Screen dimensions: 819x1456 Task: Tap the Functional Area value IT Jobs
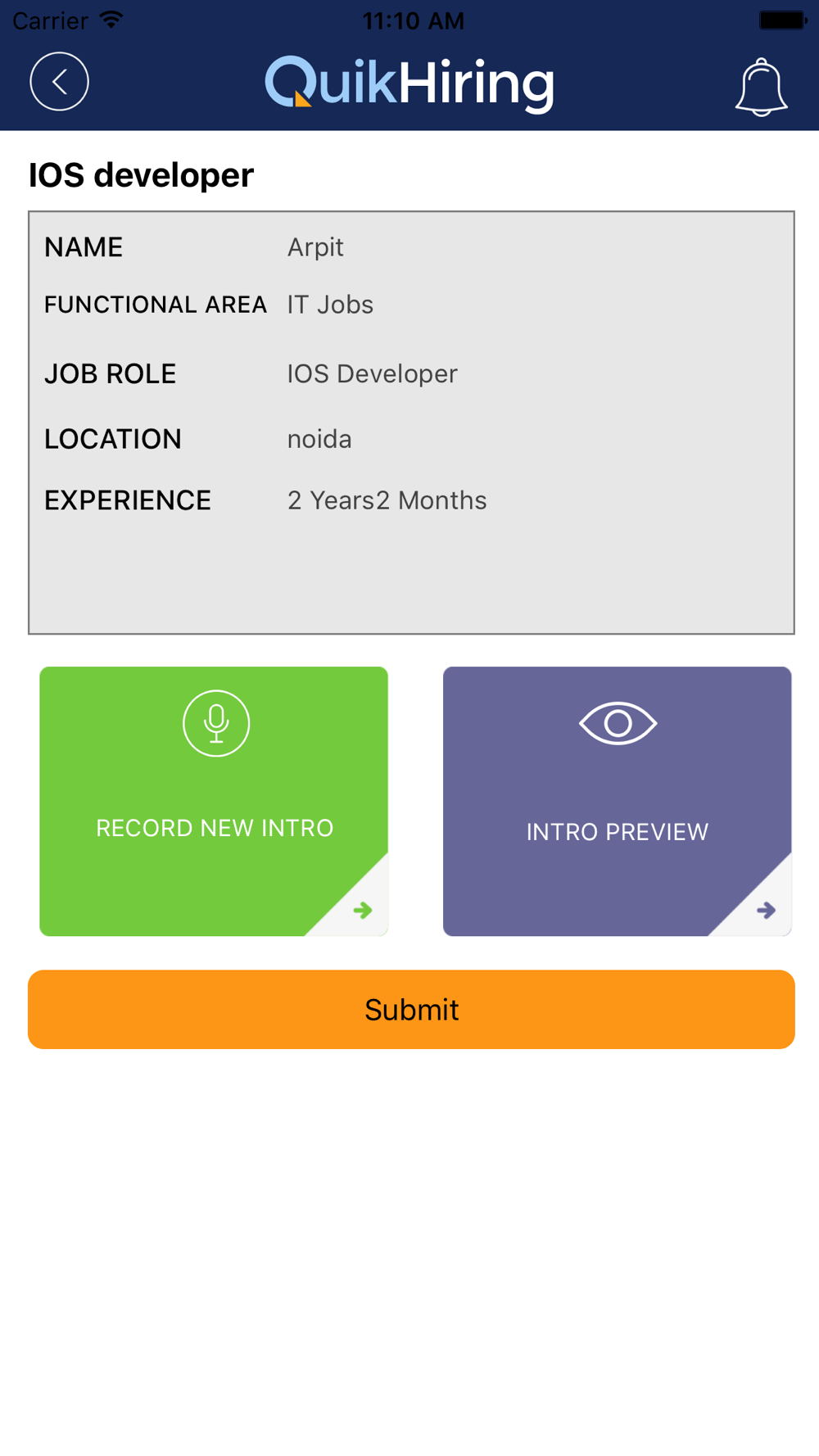330,305
